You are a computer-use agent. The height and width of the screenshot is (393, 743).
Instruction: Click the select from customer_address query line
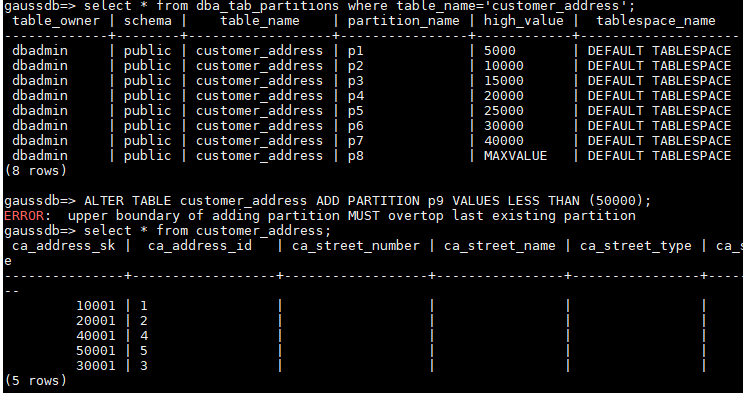click(168, 231)
